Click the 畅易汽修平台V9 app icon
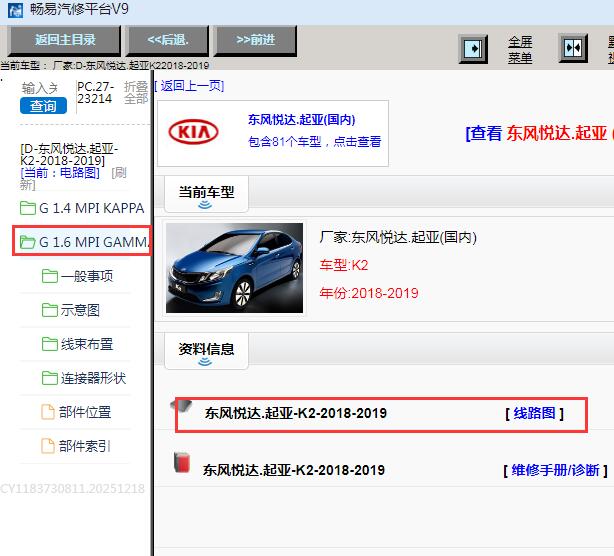The image size is (614, 556). pyautogui.click(x=15, y=9)
